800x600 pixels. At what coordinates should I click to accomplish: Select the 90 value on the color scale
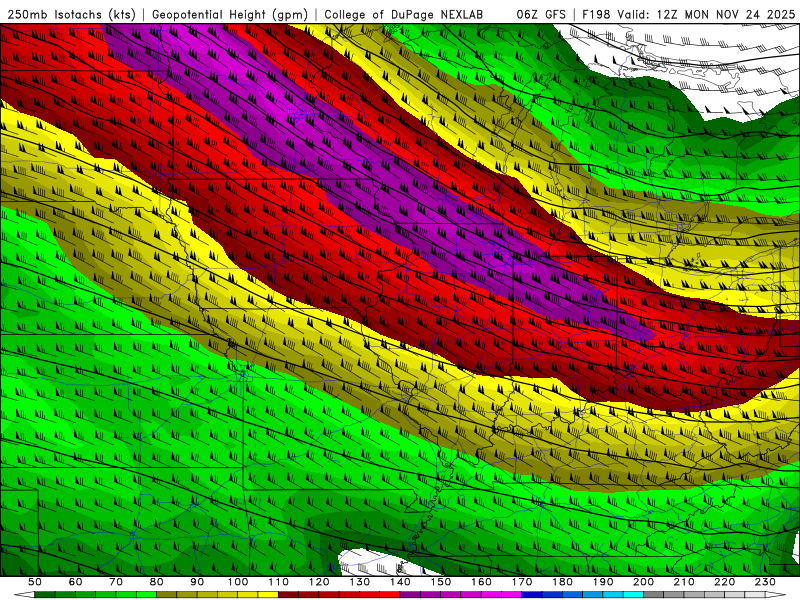coord(197,582)
